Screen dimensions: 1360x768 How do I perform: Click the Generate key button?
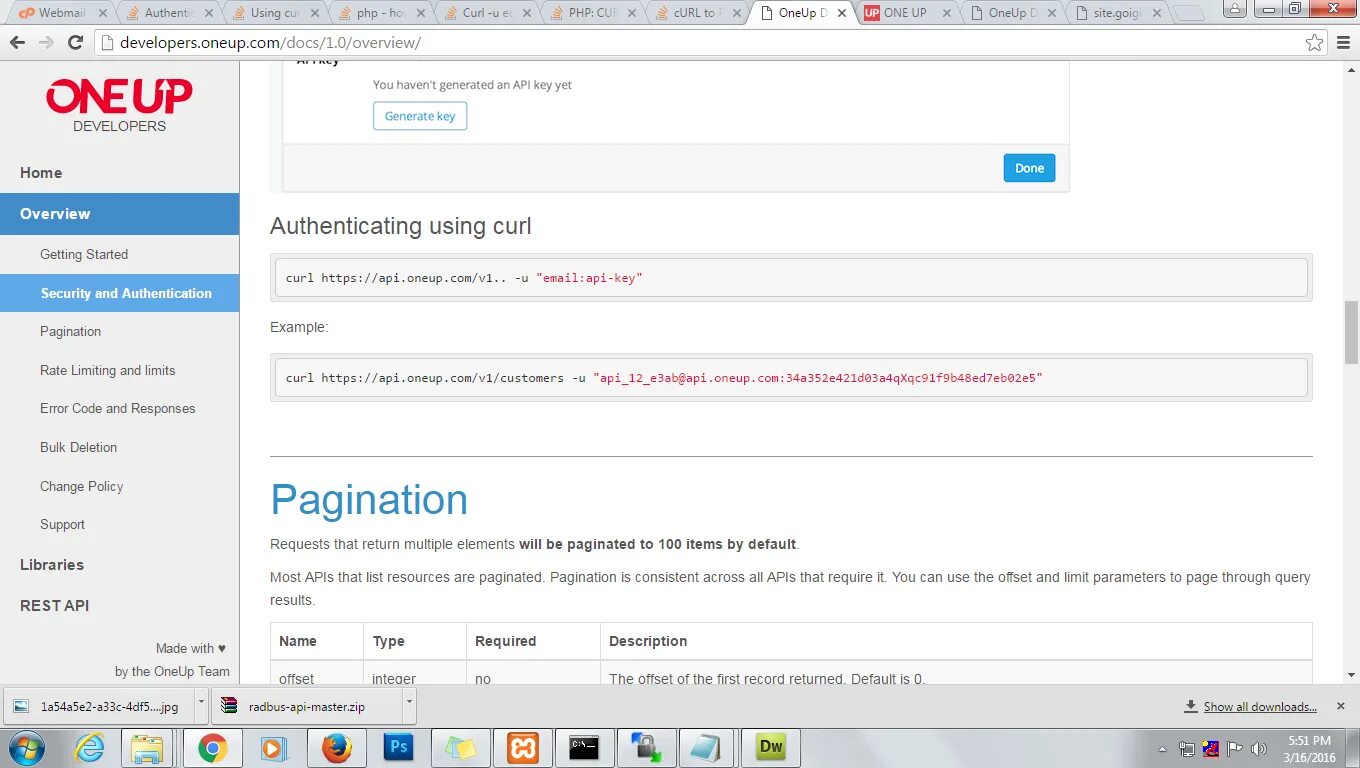420,116
